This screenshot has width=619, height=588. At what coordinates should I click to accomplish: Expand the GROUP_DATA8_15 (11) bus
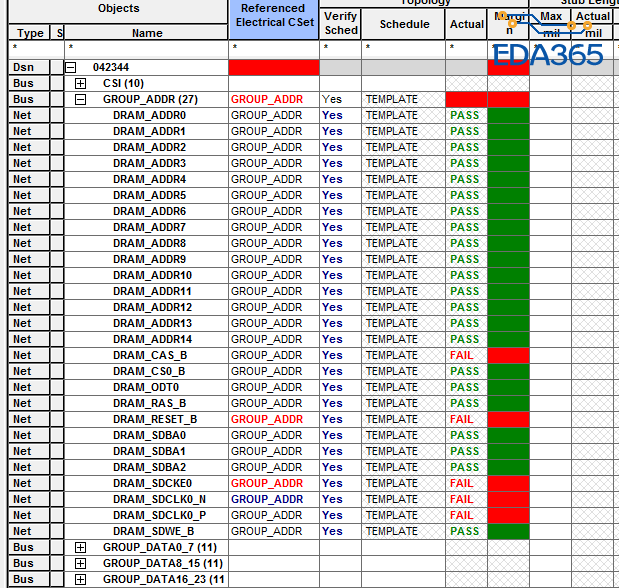pyautogui.click(x=80, y=564)
